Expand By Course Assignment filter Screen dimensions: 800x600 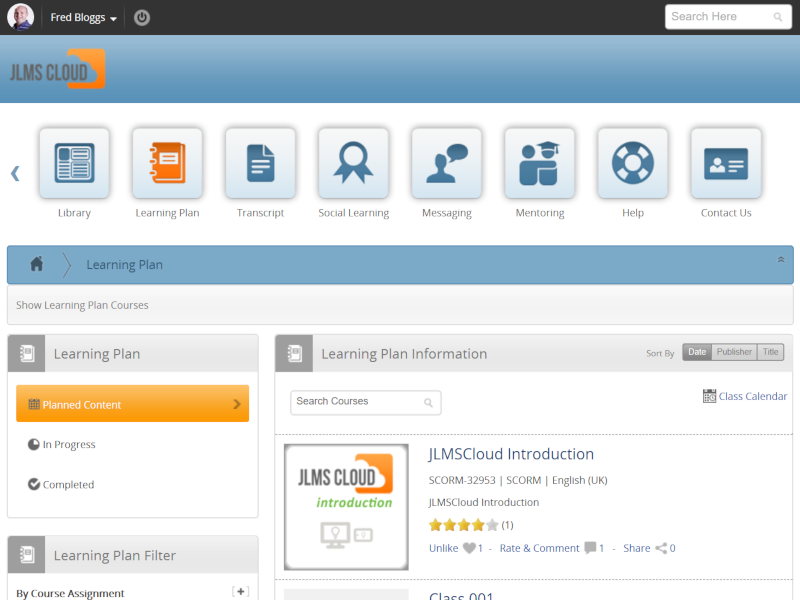[x=240, y=591]
